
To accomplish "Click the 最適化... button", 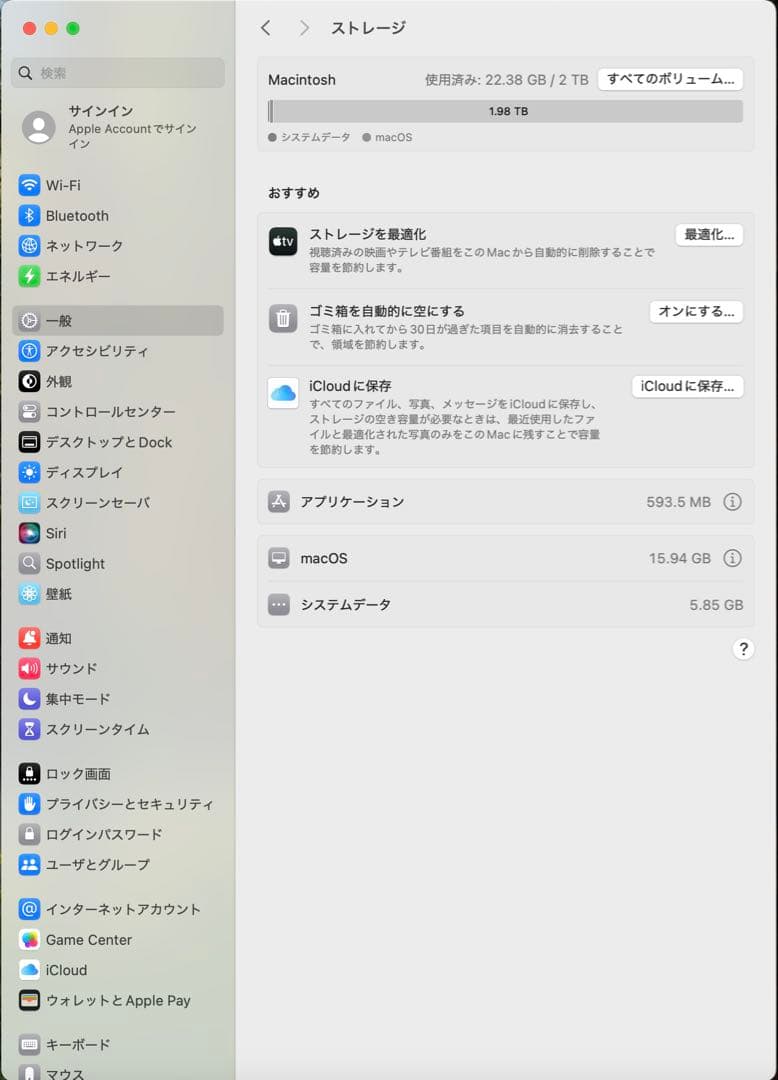I will click(x=708, y=235).
